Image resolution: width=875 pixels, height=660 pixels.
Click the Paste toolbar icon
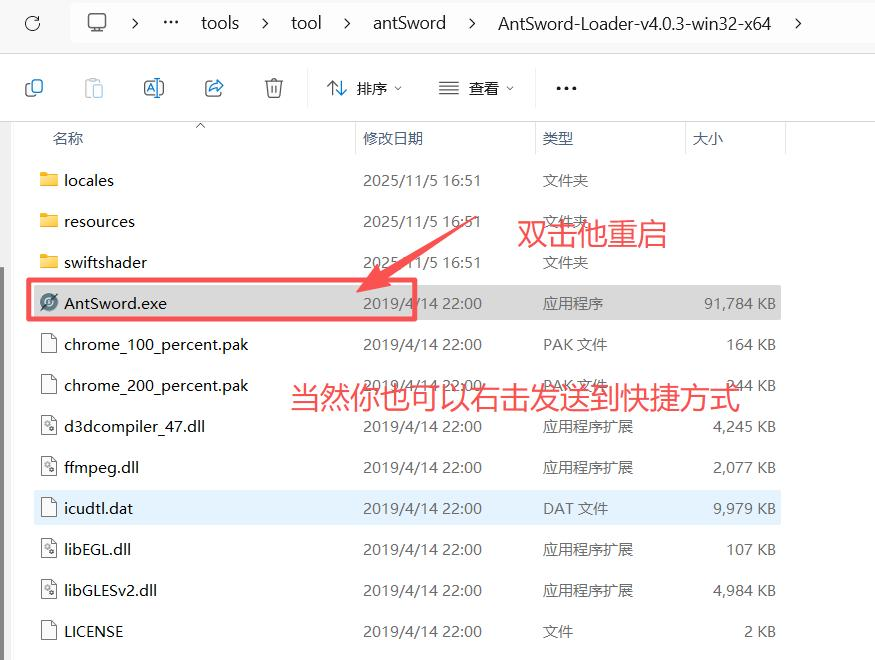94,88
